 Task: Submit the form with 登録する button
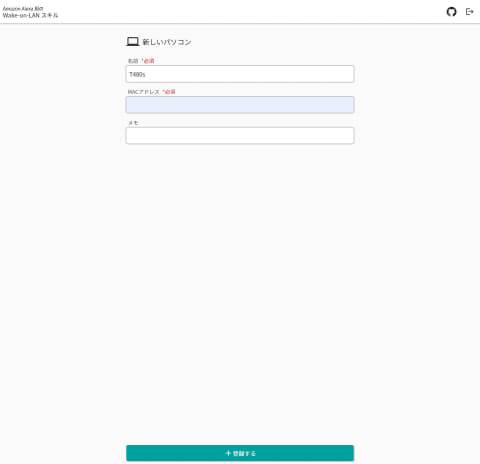(240, 453)
